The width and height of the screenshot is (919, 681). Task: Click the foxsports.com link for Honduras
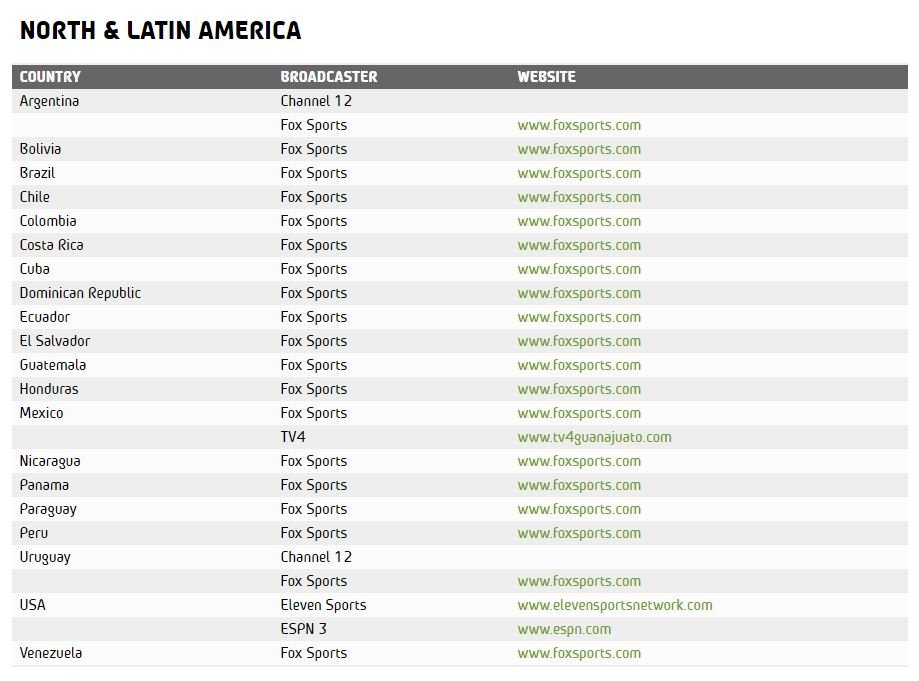coord(579,389)
